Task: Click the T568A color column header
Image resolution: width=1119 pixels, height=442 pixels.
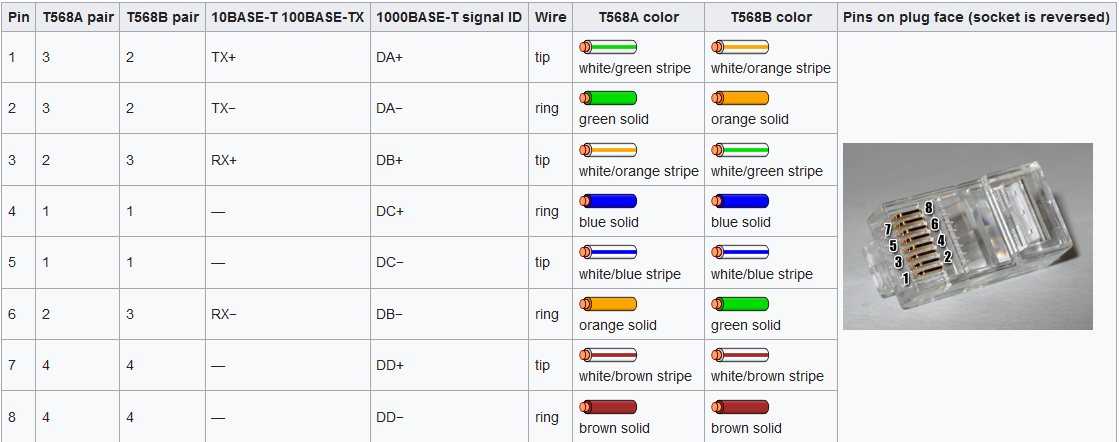Action: pyautogui.click(x=639, y=17)
